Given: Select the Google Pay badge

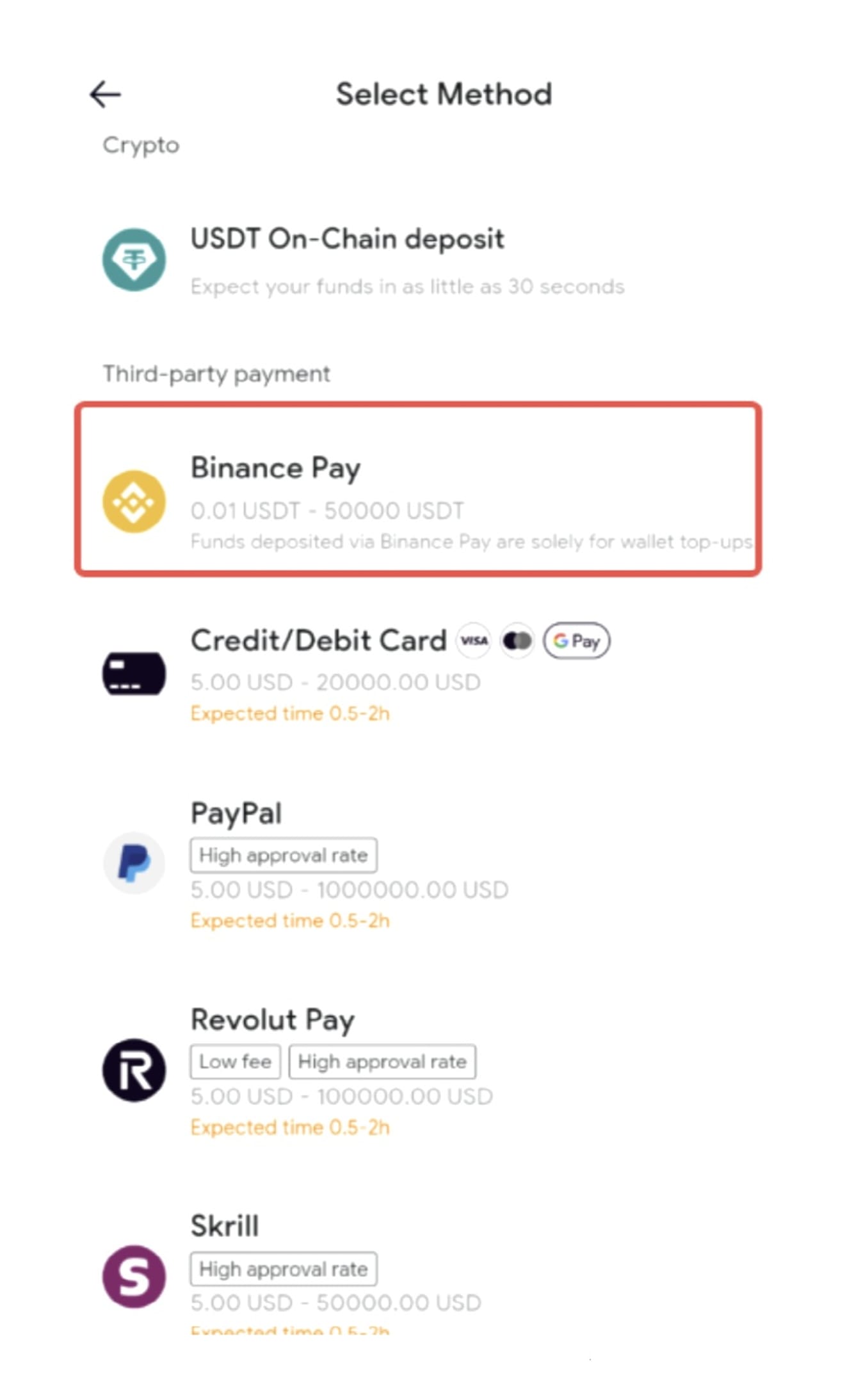Looking at the screenshot, I should tap(575, 640).
